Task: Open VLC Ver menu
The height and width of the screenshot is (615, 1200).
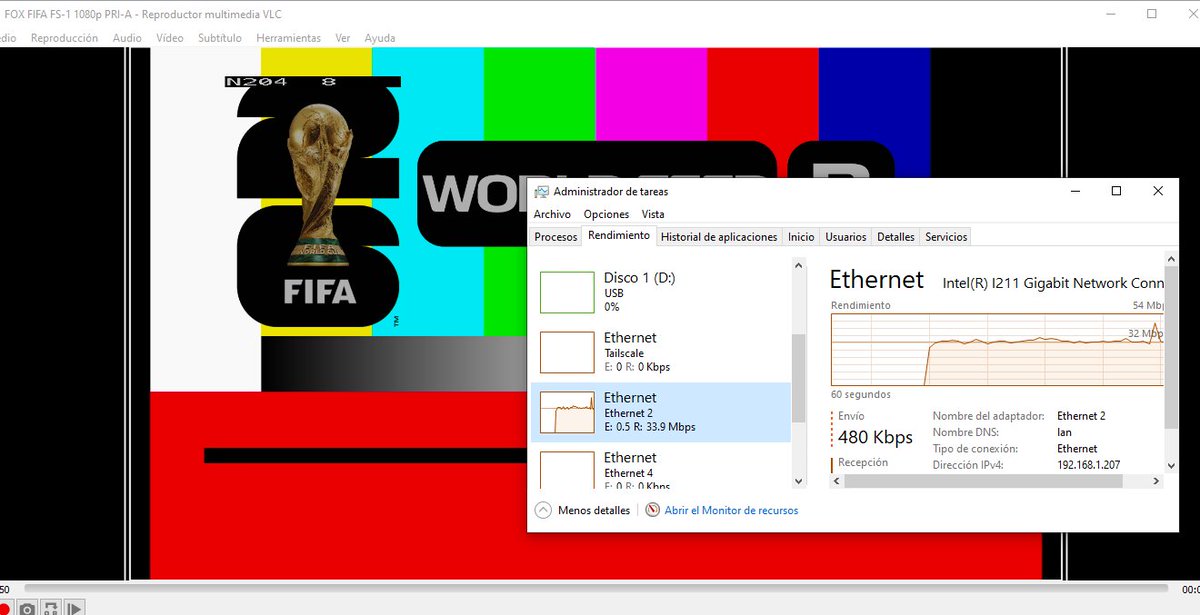Action: [x=343, y=38]
